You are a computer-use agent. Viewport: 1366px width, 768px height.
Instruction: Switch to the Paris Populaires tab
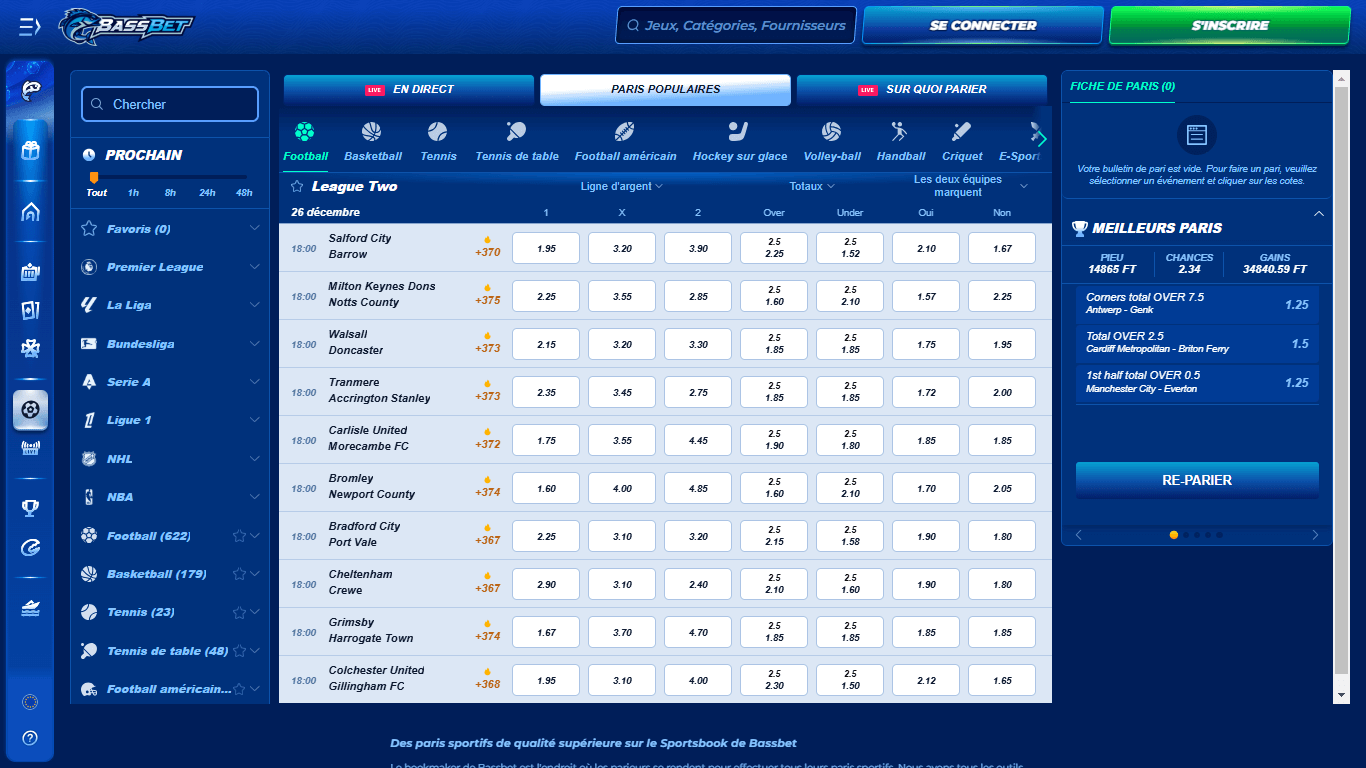point(666,89)
